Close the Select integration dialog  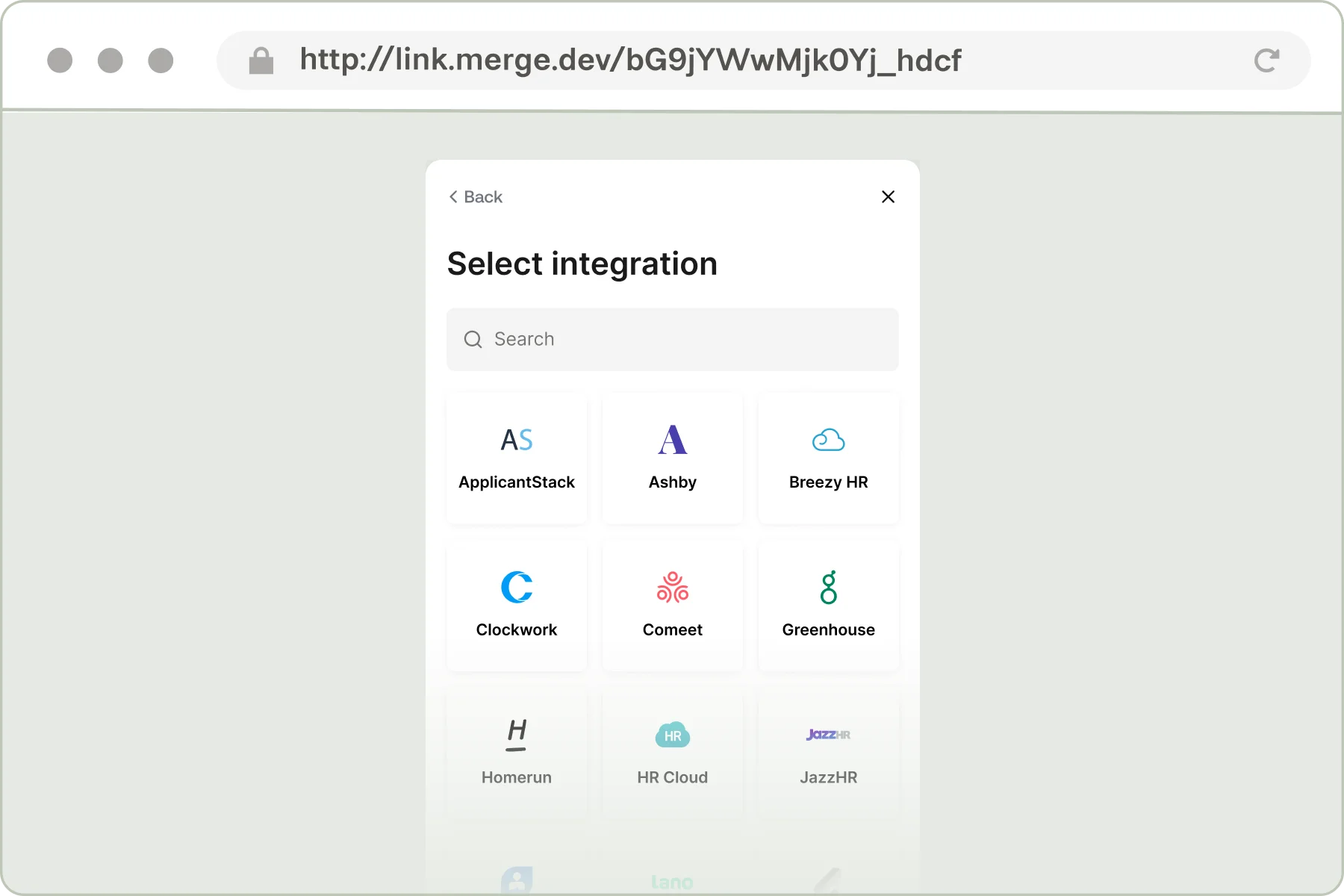888,196
